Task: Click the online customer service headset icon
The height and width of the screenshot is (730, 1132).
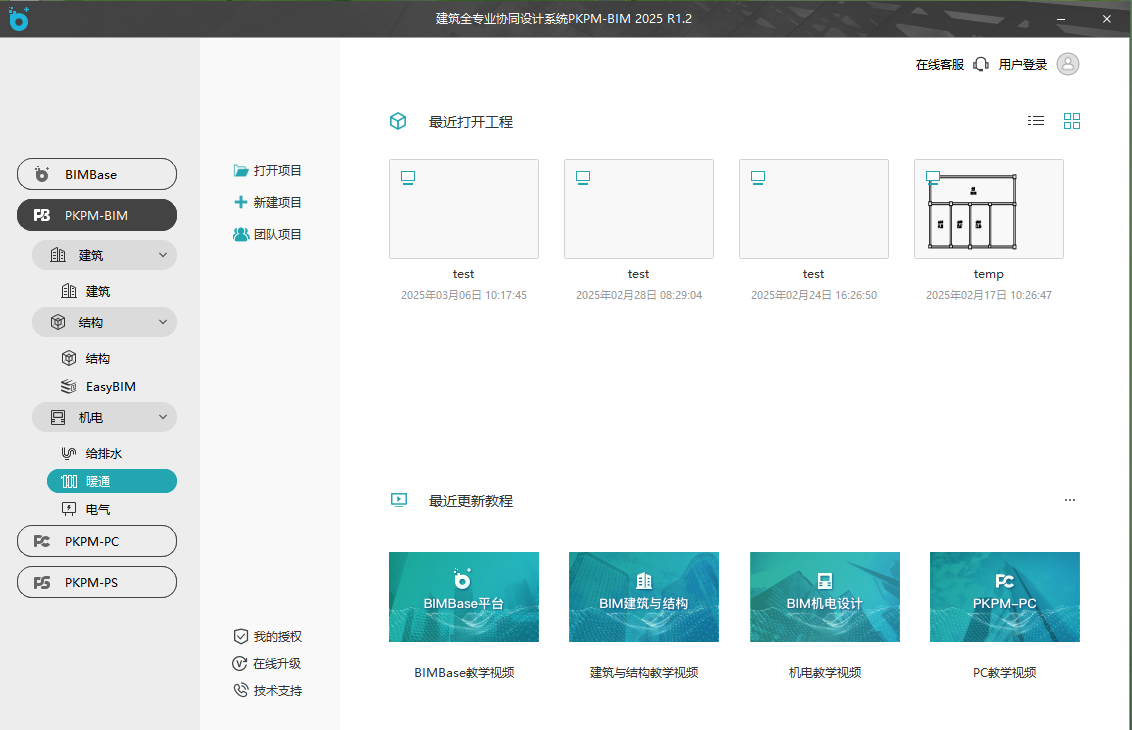Action: pyautogui.click(x=980, y=64)
